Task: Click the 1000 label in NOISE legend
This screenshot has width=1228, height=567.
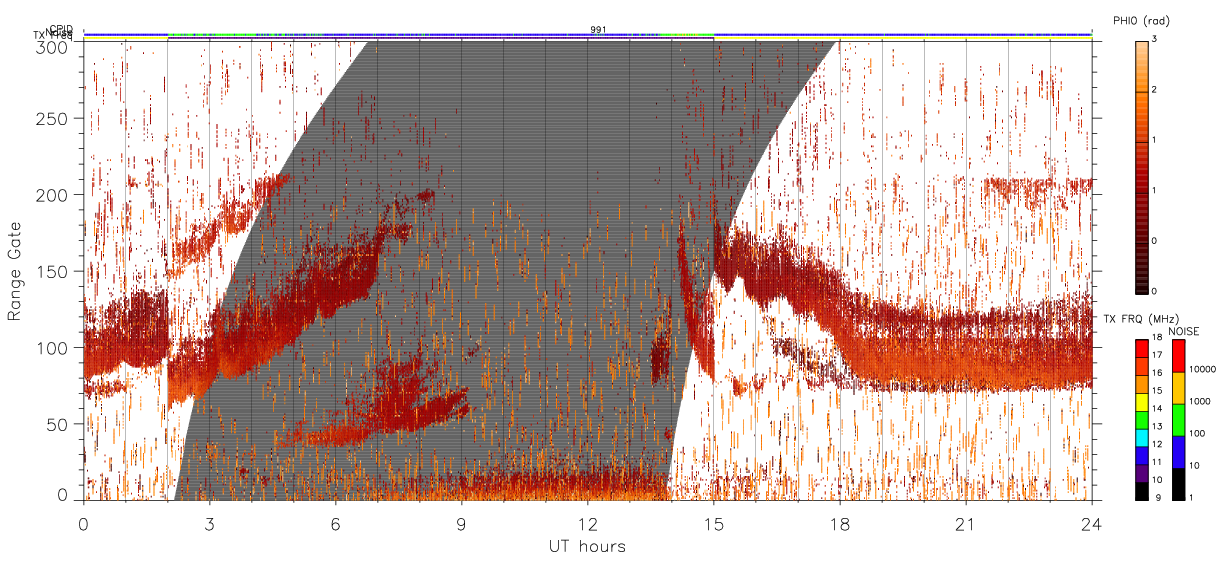Action: pos(1200,401)
